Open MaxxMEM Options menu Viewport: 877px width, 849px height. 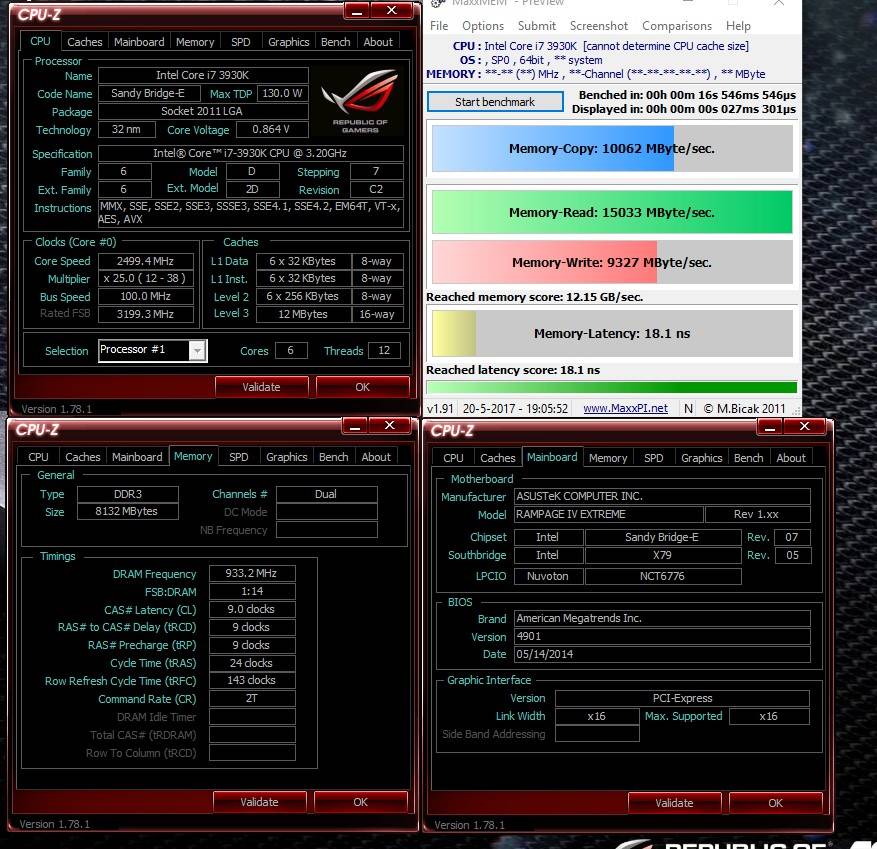pyautogui.click(x=483, y=26)
